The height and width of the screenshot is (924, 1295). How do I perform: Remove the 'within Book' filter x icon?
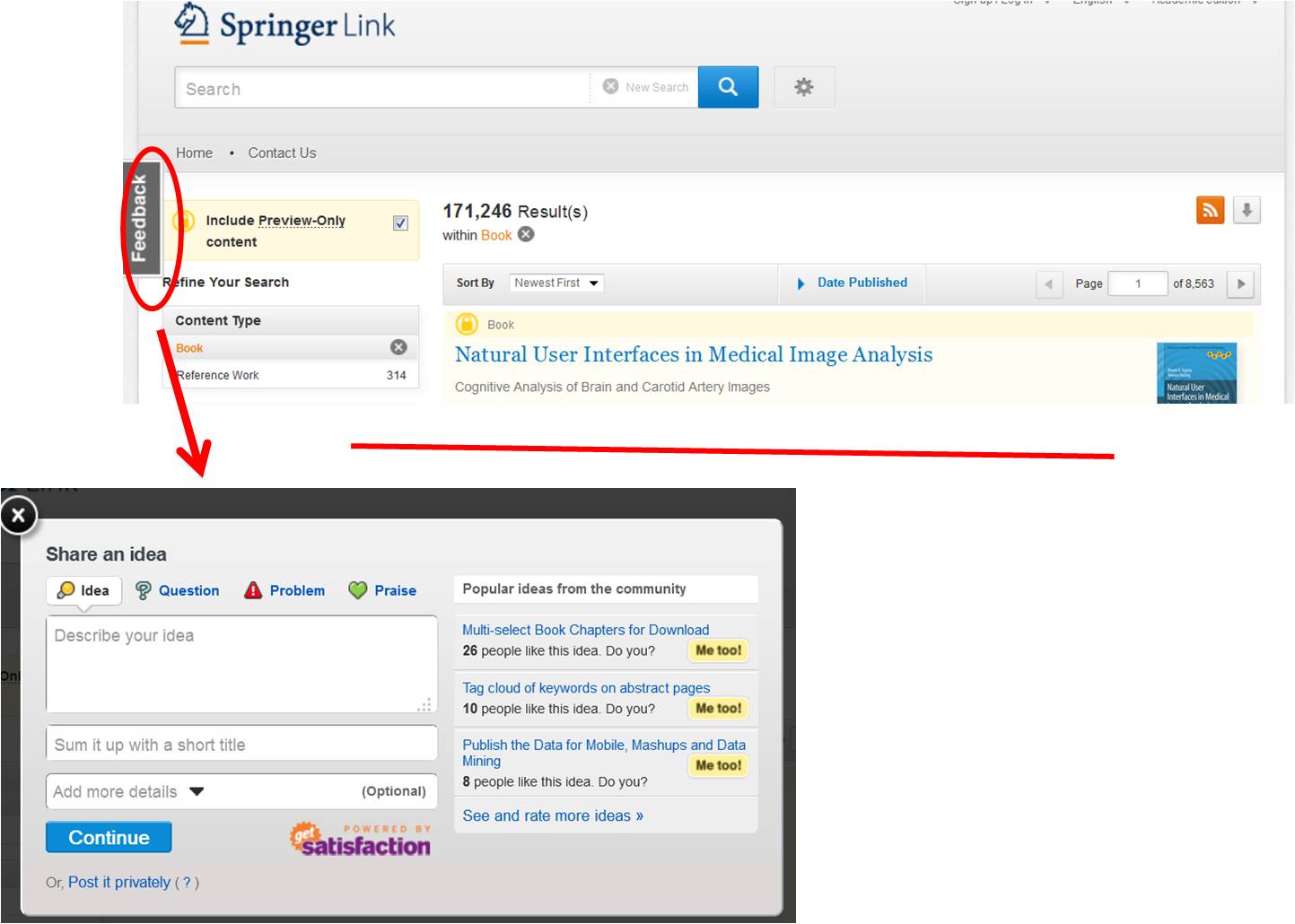(x=526, y=234)
